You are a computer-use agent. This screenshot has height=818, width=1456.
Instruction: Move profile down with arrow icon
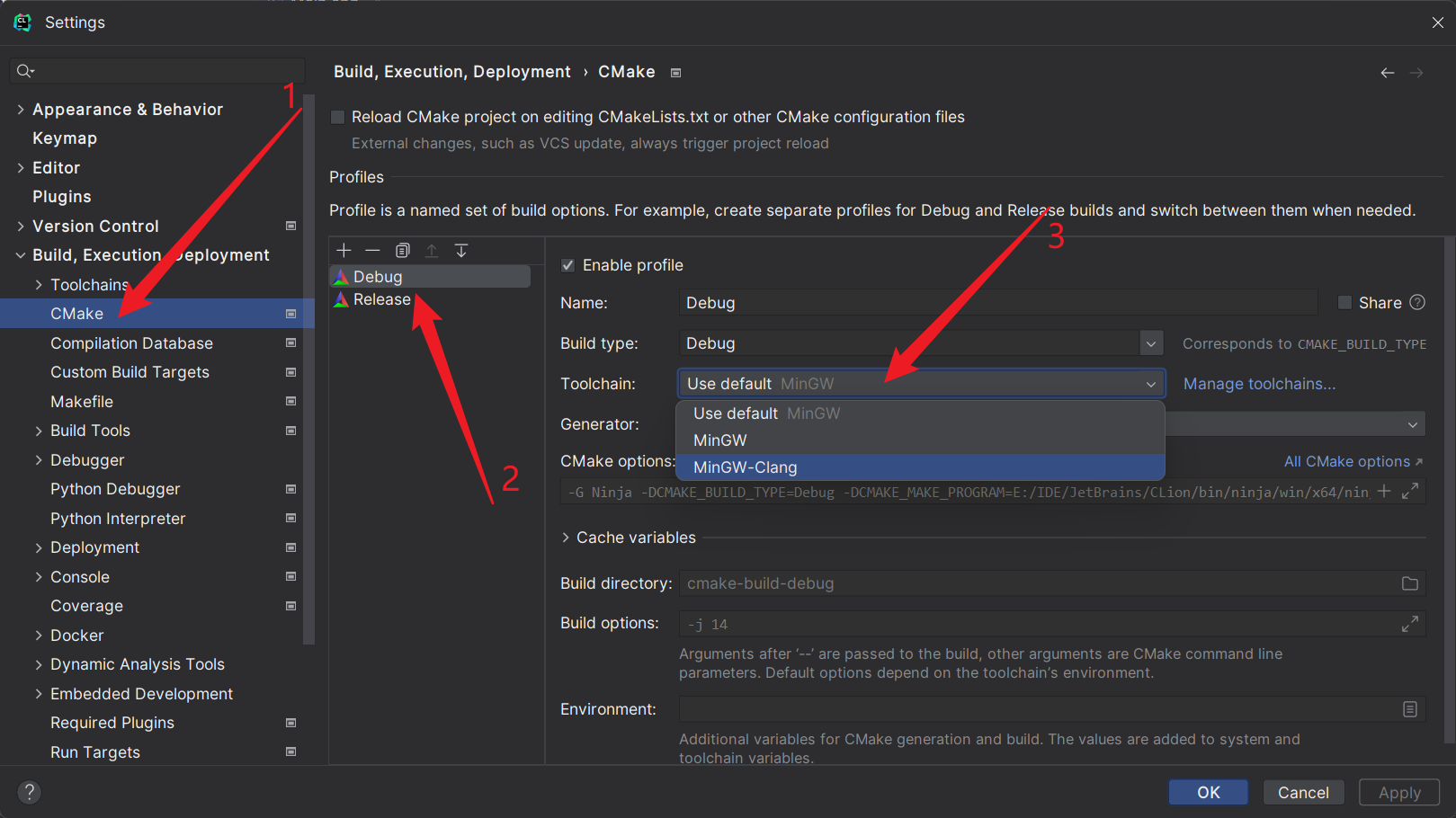(461, 251)
